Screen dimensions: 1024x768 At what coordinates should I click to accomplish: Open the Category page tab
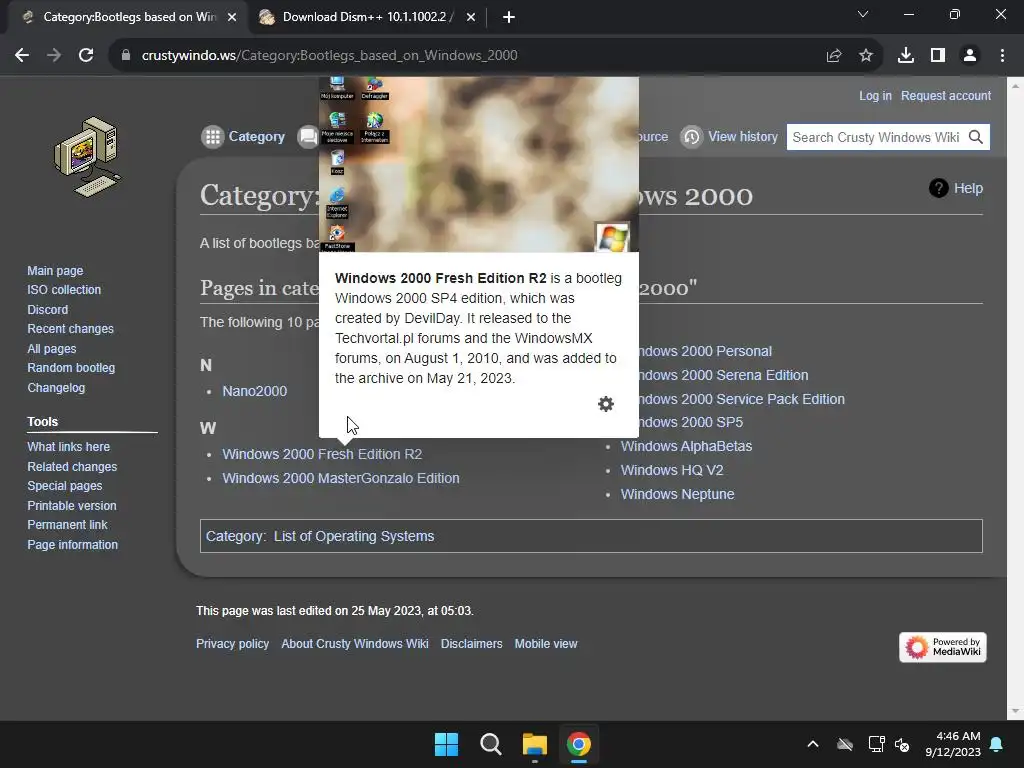click(x=256, y=137)
